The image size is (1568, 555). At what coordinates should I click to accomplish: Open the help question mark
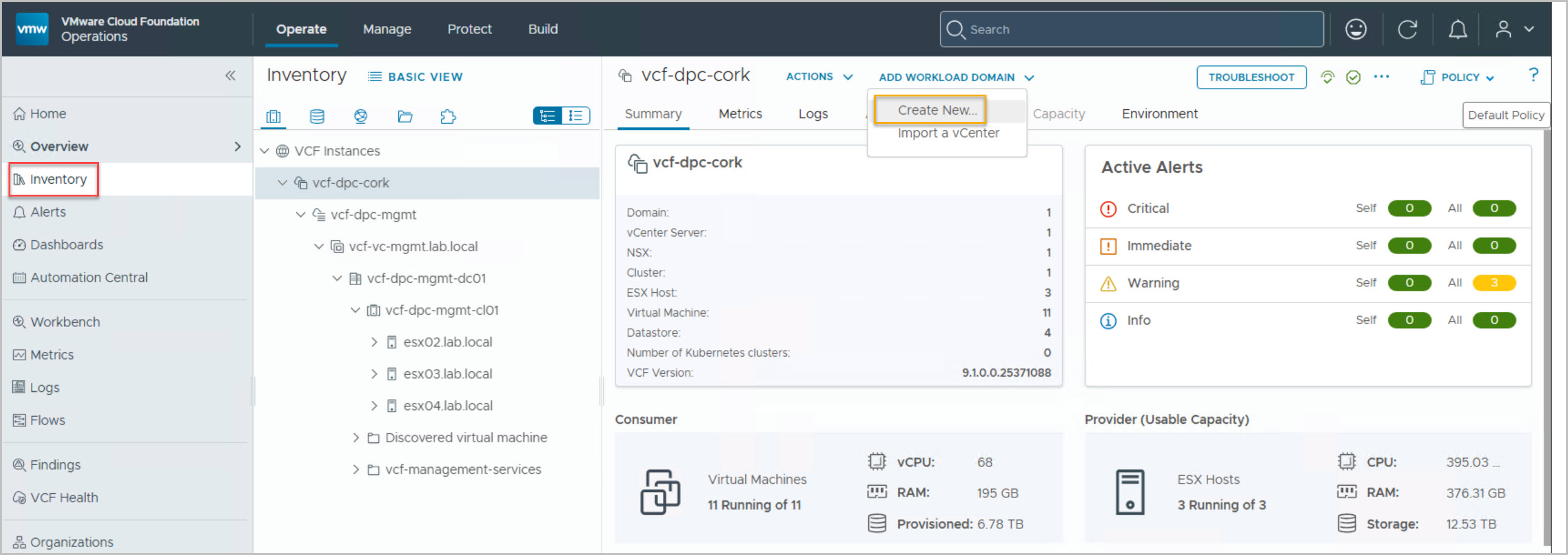tap(1533, 75)
